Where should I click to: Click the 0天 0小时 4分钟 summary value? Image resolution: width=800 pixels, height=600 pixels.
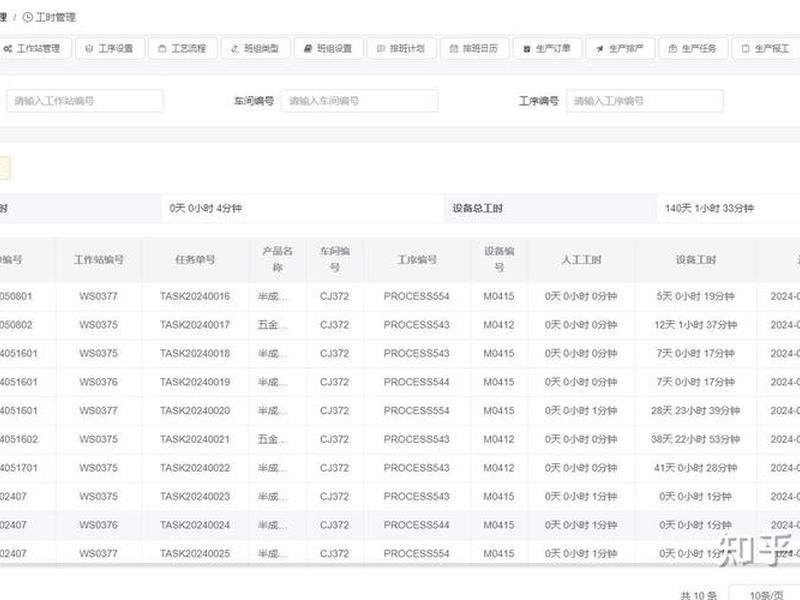pyautogui.click(x=206, y=208)
